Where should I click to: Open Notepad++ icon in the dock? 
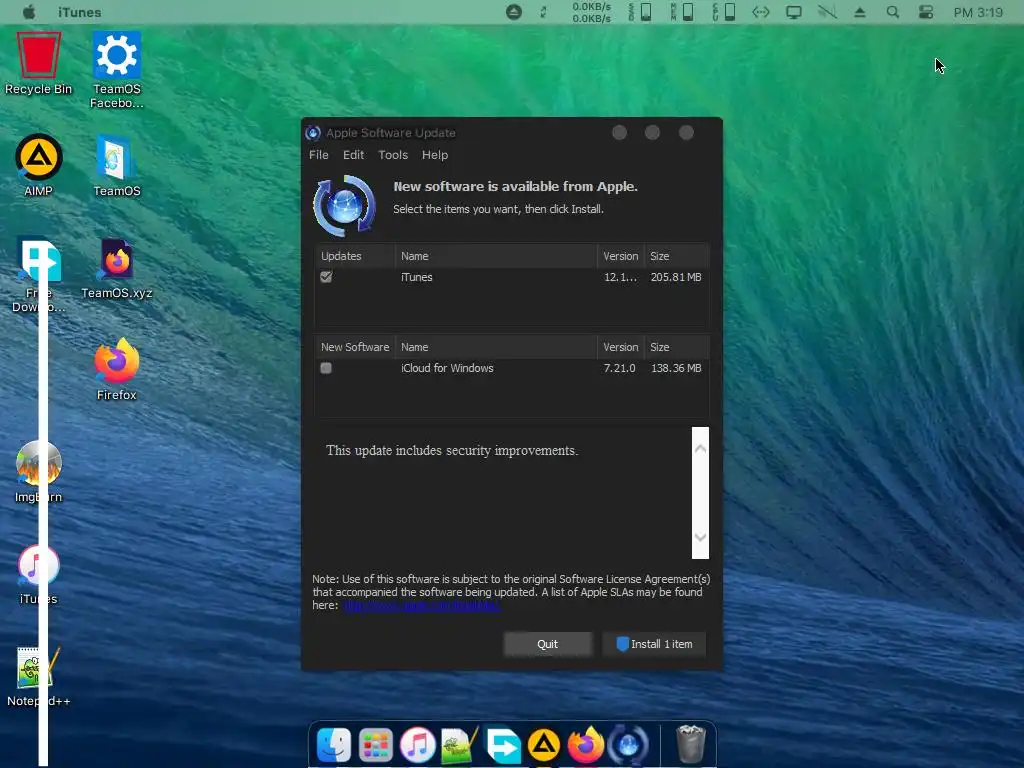459,744
